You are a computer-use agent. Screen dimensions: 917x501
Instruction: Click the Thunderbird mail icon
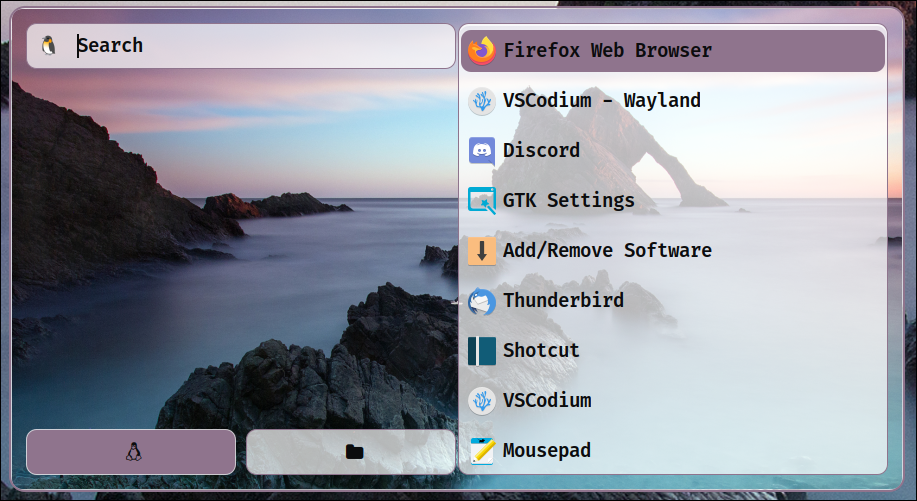482,300
